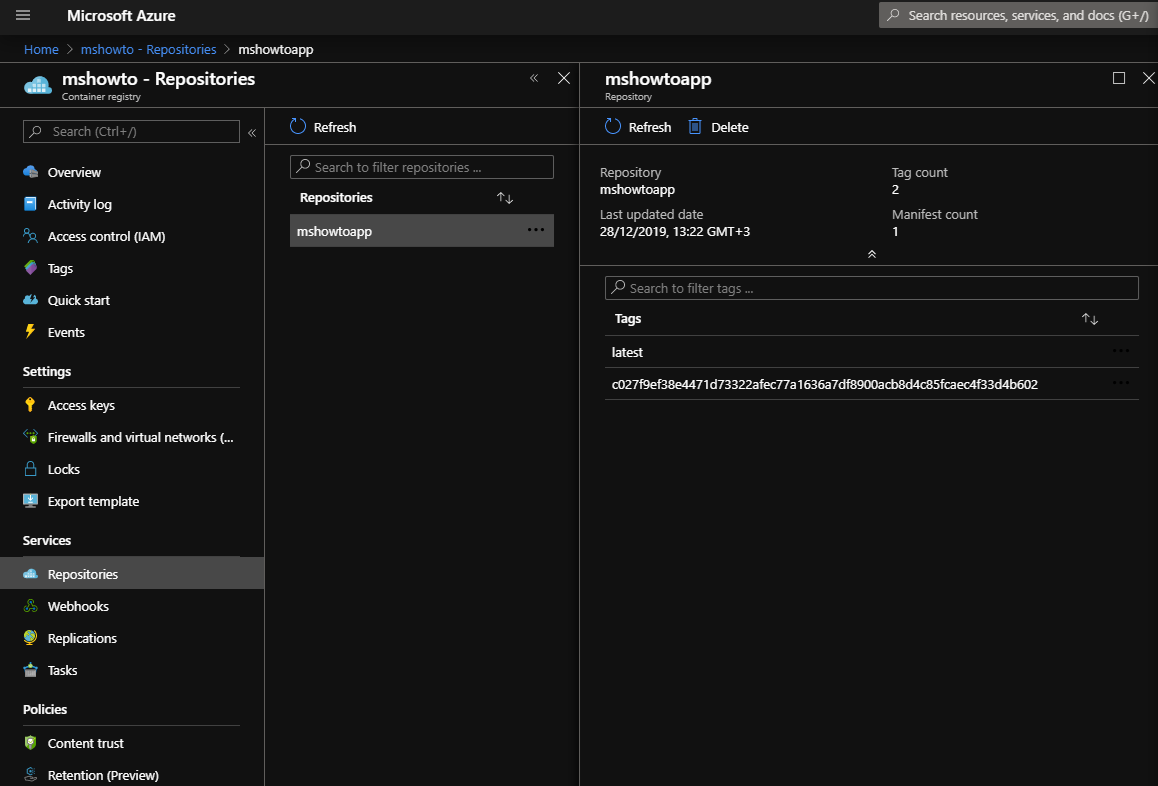Close the mshowto Repositories blade

coord(563,78)
